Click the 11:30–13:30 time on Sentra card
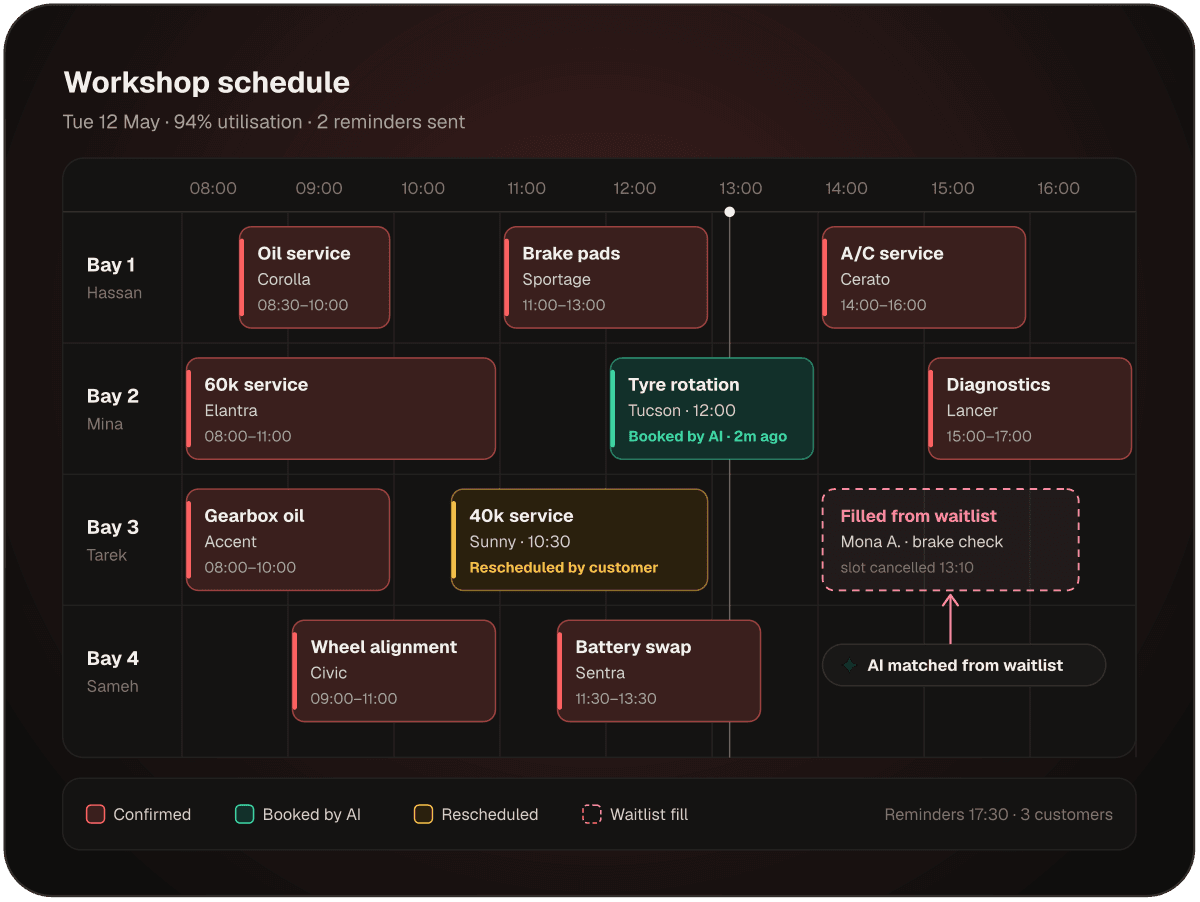The image size is (1200, 902). [616, 698]
